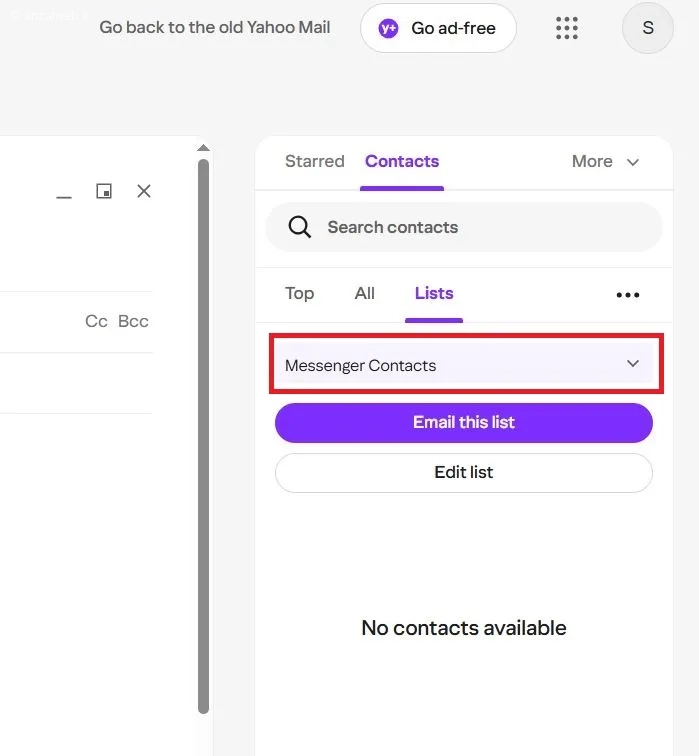This screenshot has height=756, width=699.
Task: Go back to the old Yahoo Mail
Action: [x=215, y=27]
